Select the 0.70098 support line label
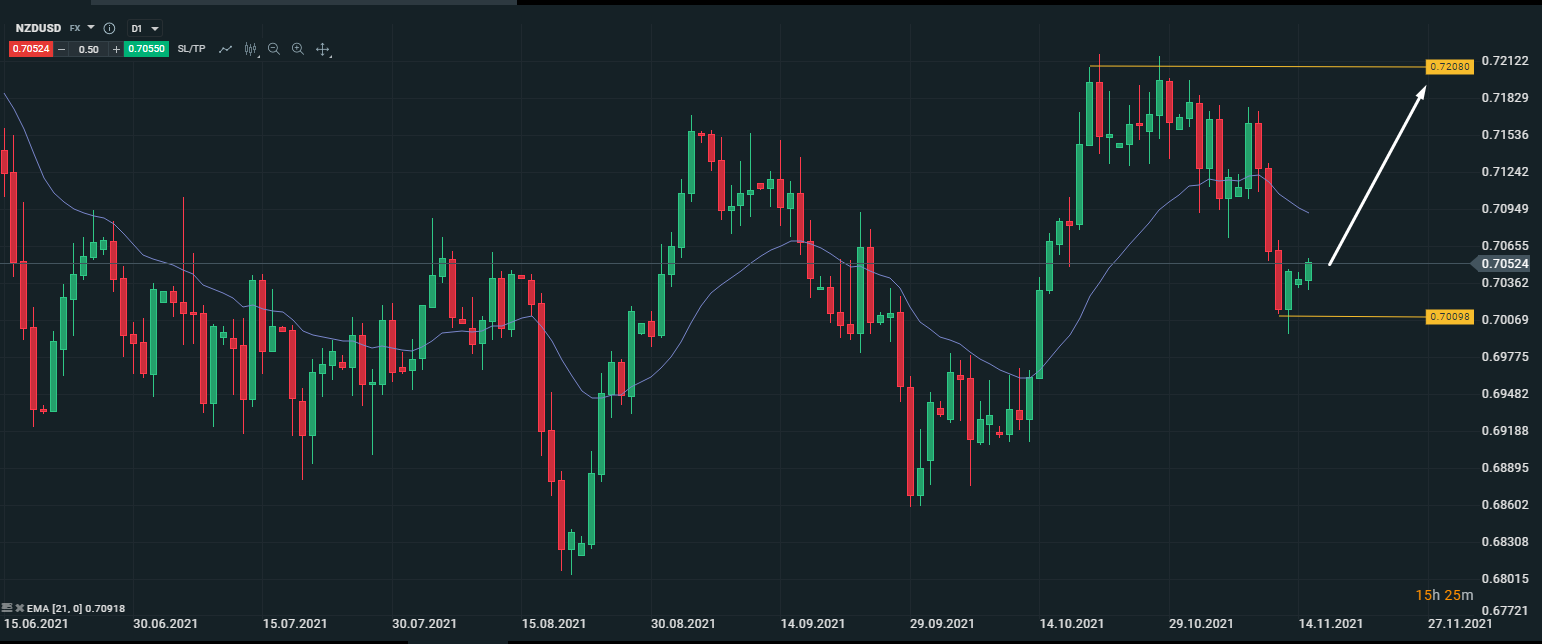 [x=1449, y=317]
